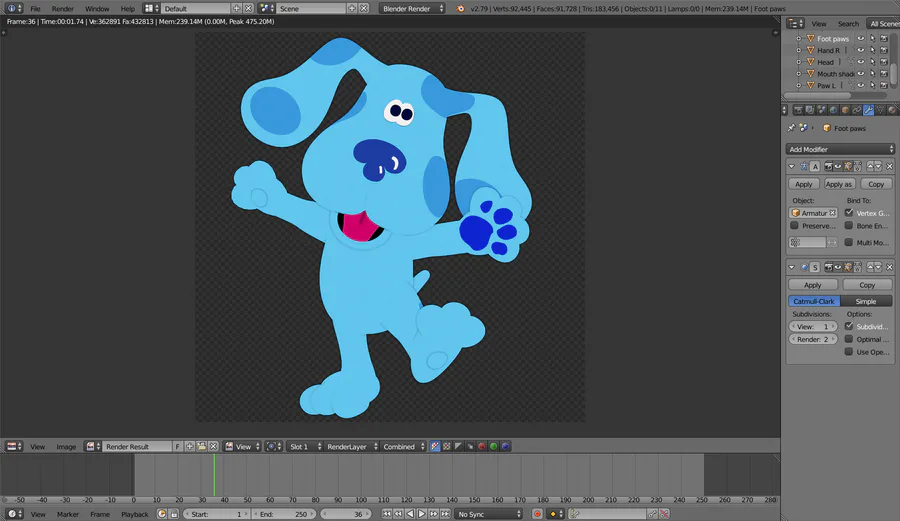
Task: Open the Window menu
Action: [97, 8]
